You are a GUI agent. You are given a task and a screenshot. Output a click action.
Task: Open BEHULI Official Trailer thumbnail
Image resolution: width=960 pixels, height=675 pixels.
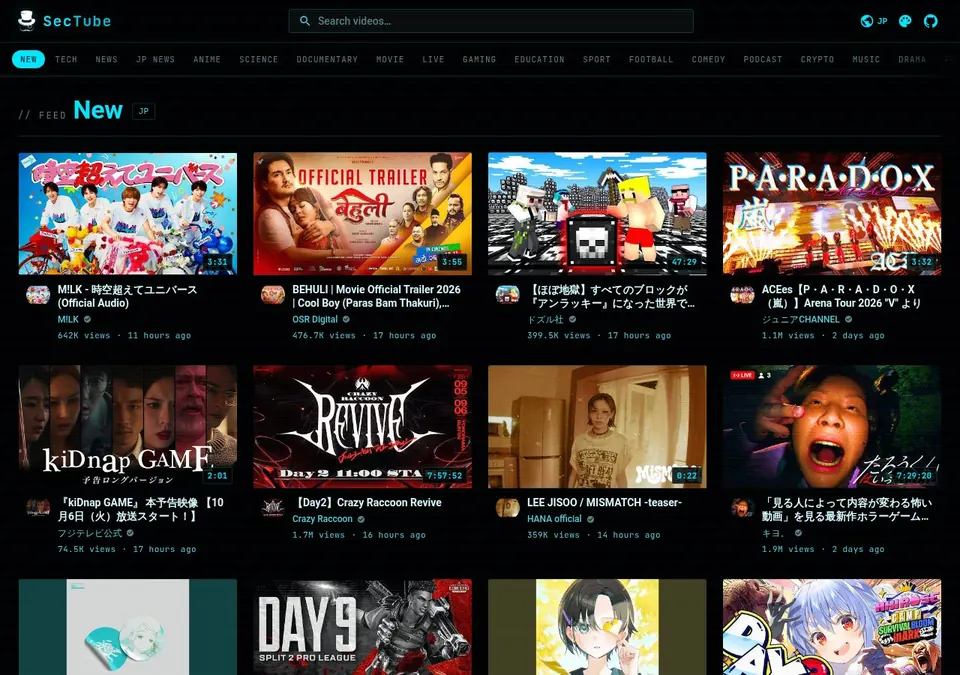tap(362, 214)
